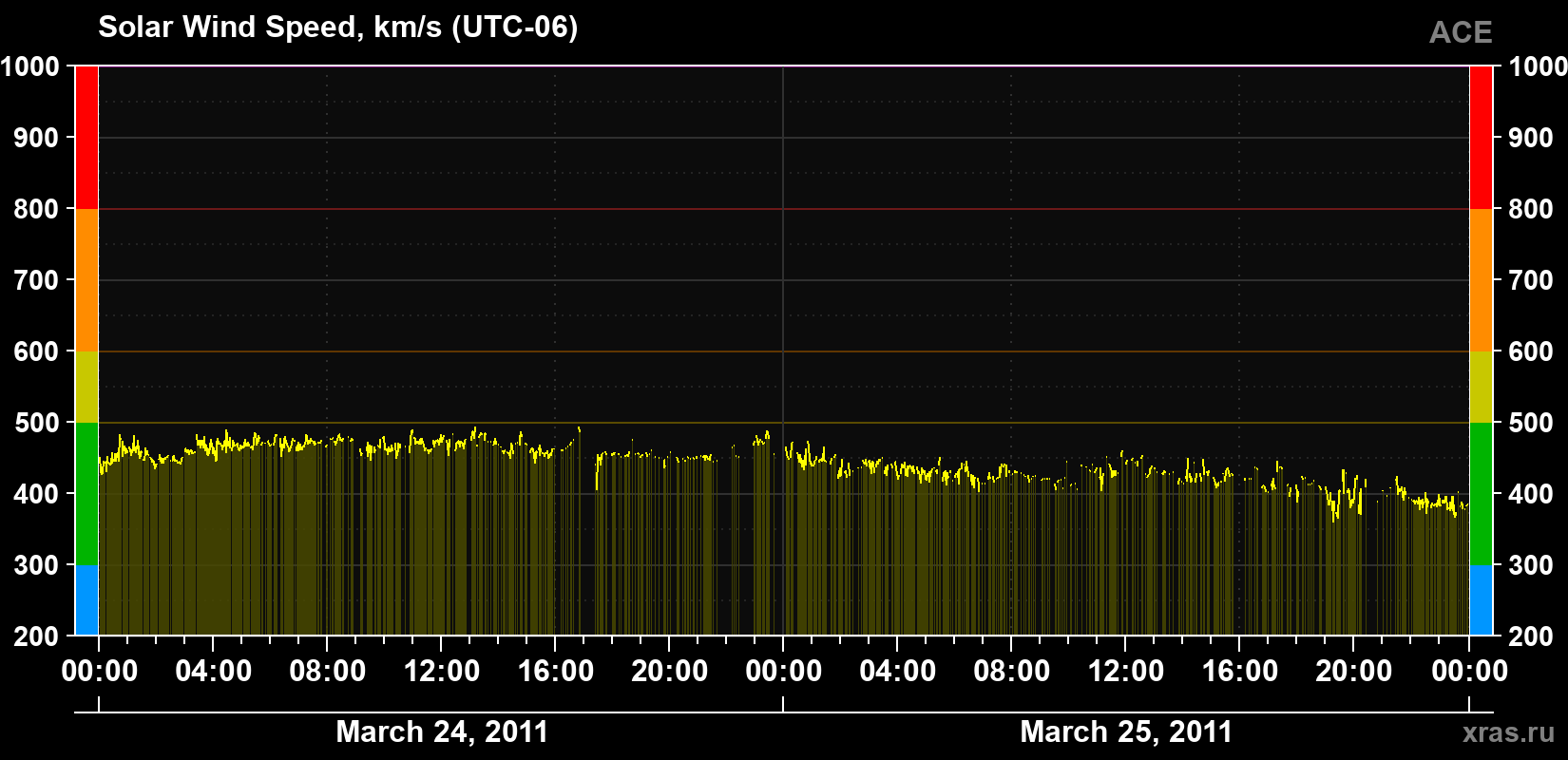Click the blue segment of the right color scale
The height and width of the screenshot is (760, 1568).
(1481, 600)
